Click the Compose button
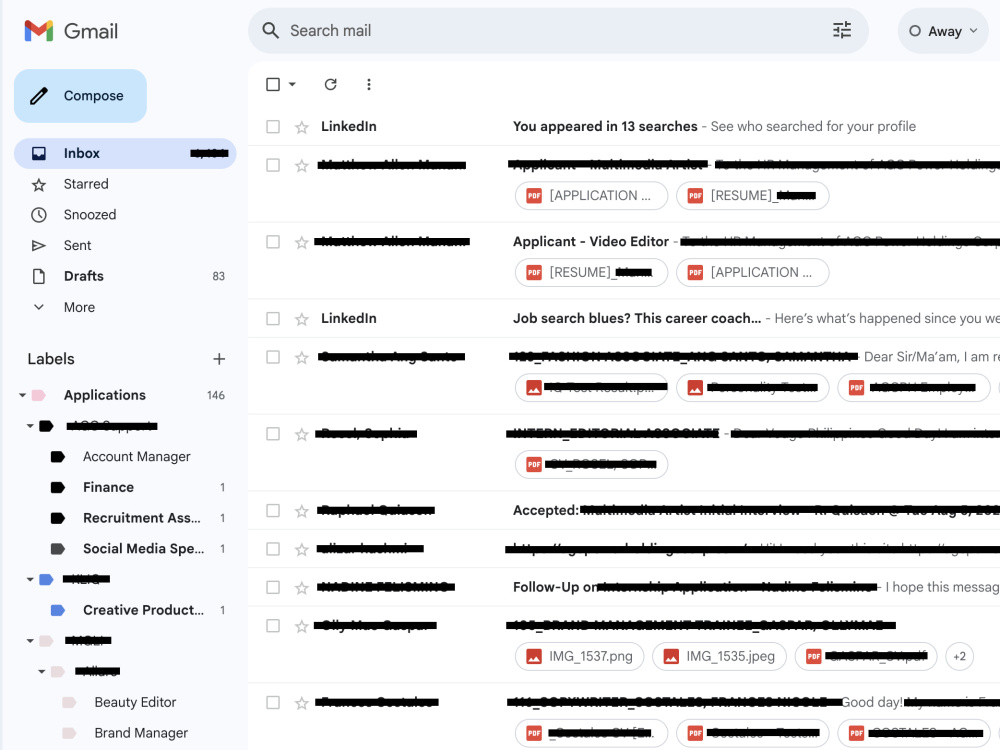Image resolution: width=1000 pixels, height=750 pixels. click(80, 96)
